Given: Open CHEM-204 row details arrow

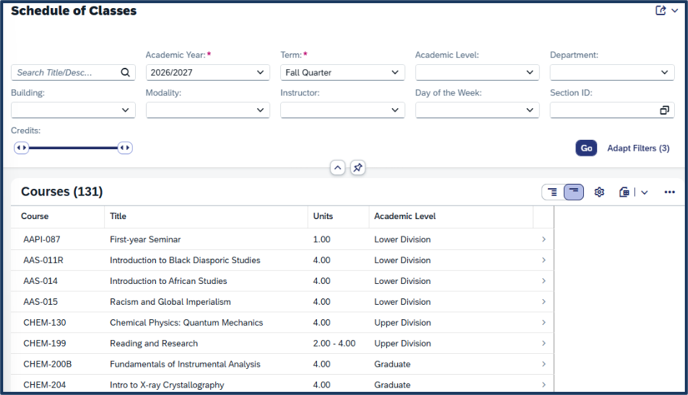Looking at the screenshot, I should tap(543, 385).
